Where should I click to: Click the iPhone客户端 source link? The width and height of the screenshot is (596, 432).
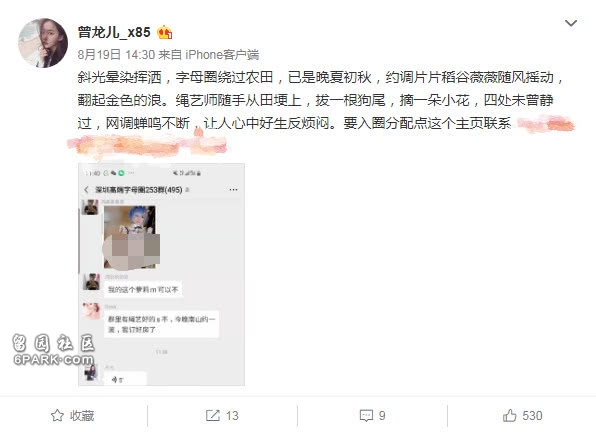coord(222,55)
